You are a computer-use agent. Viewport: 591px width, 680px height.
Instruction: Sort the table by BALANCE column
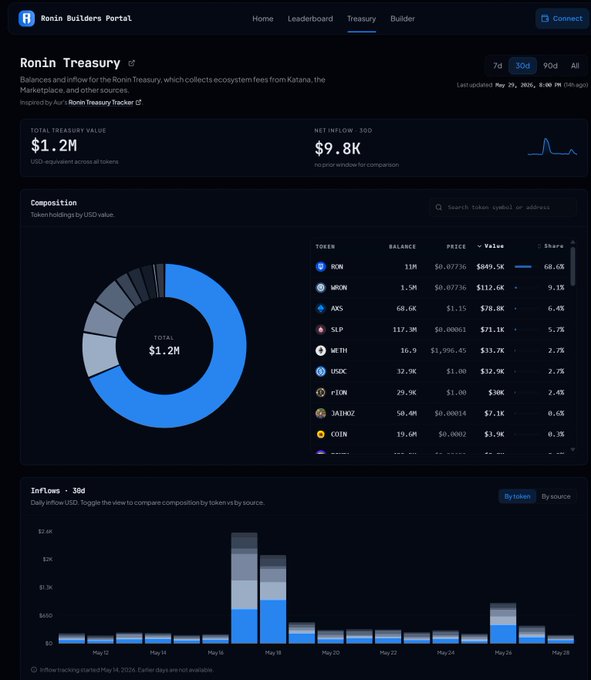(402, 246)
